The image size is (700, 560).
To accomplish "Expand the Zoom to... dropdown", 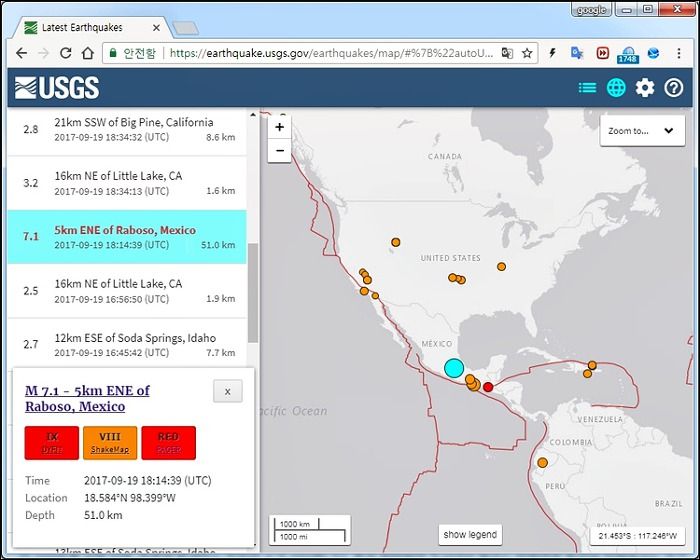I will [642, 131].
